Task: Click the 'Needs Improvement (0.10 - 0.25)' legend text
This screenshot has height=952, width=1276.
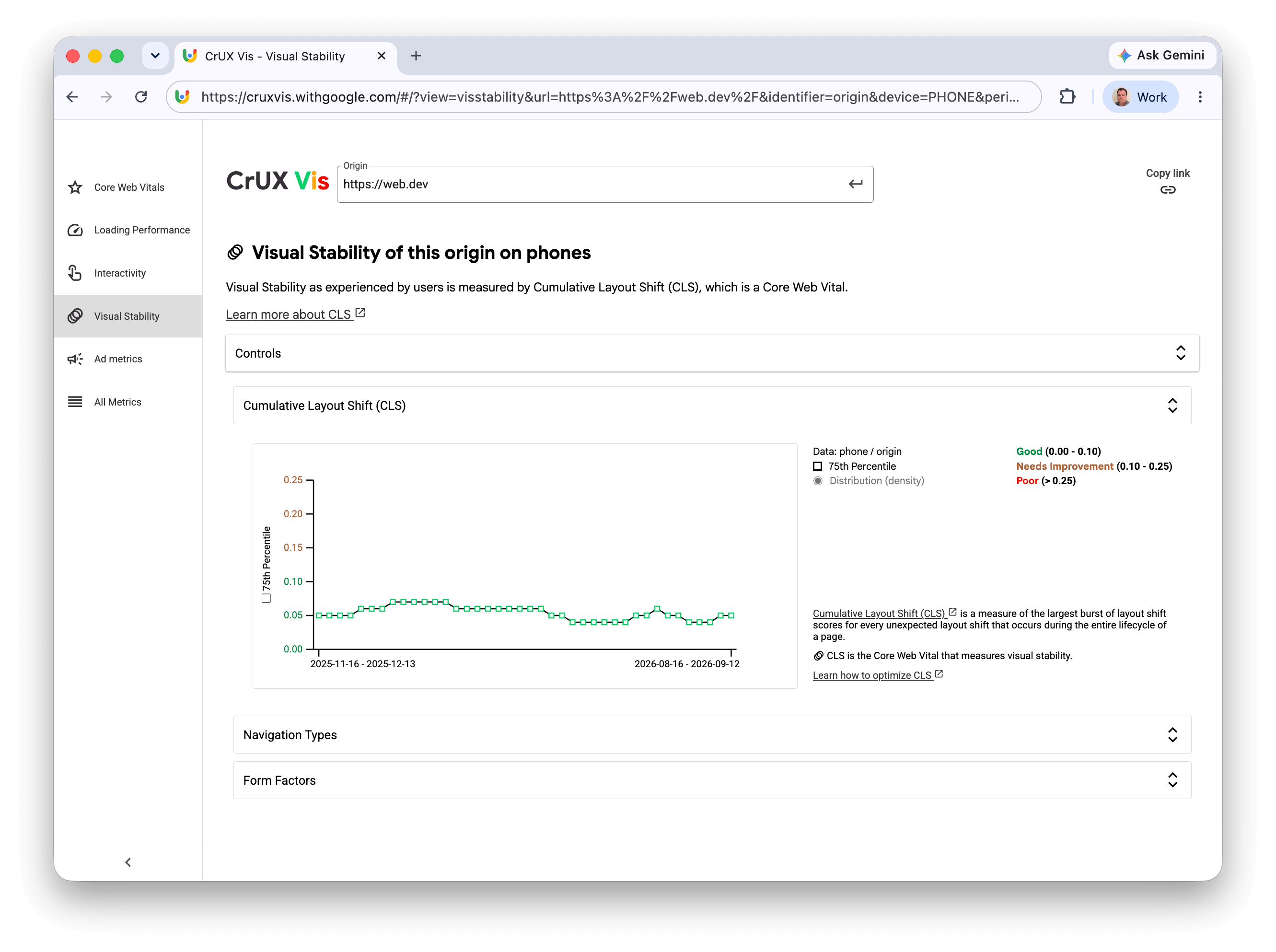Action: pos(1094,466)
